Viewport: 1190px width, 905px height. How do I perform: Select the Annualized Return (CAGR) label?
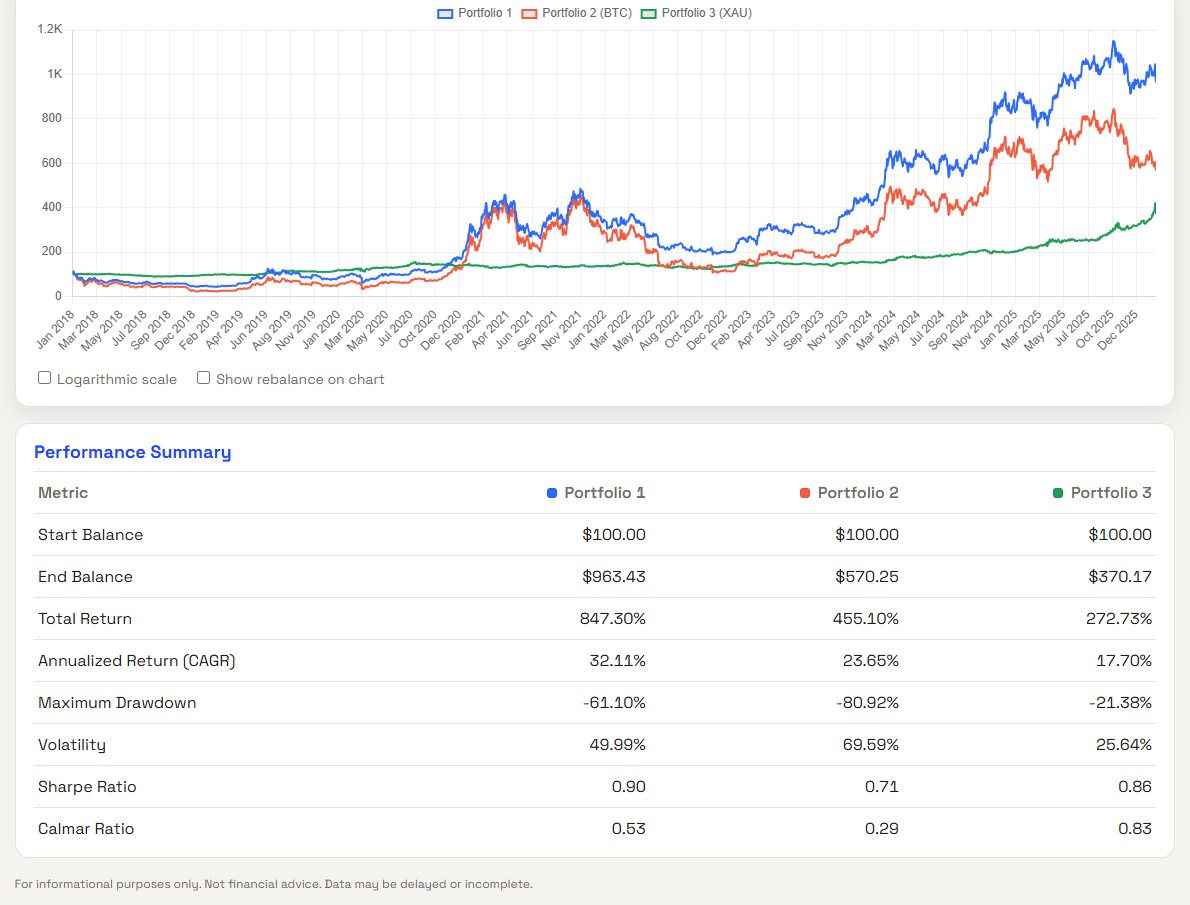tap(137, 661)
